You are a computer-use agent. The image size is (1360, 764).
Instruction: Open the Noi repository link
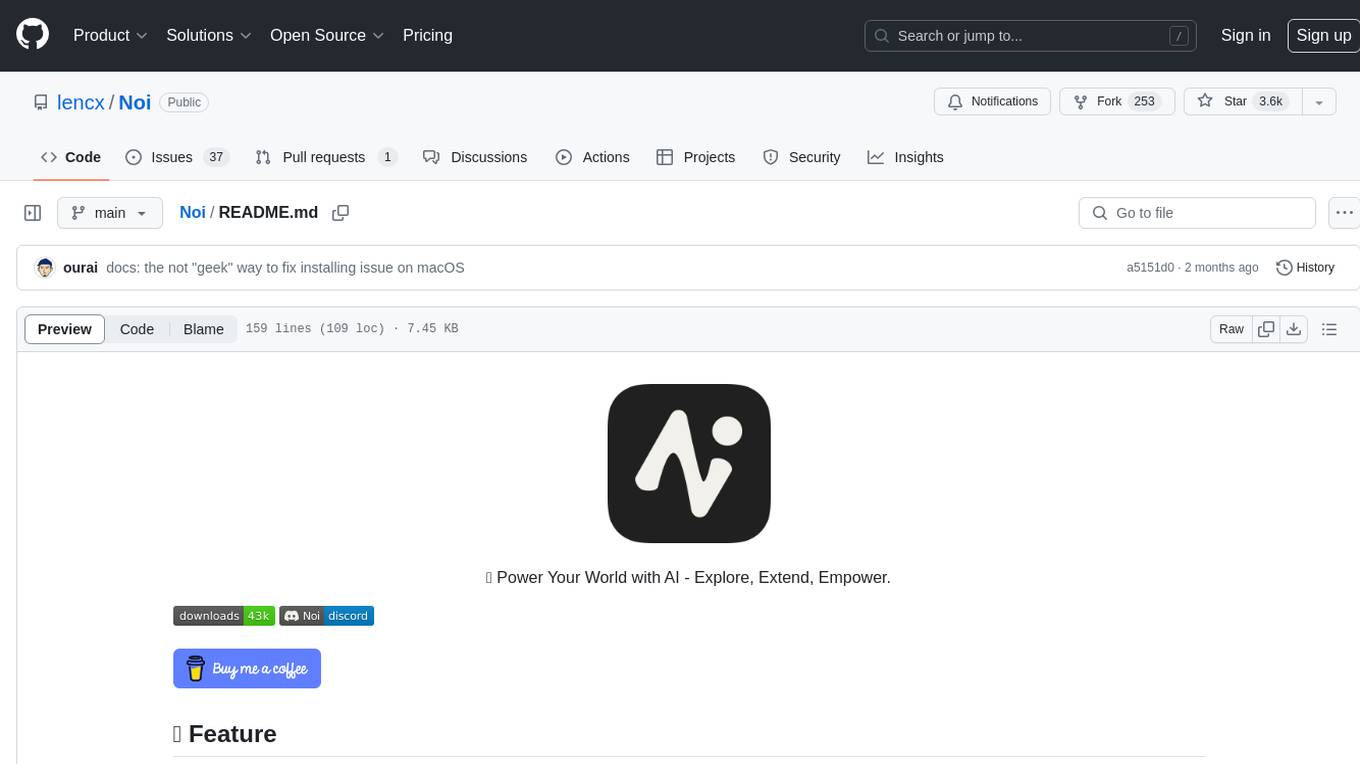(135, 102)
